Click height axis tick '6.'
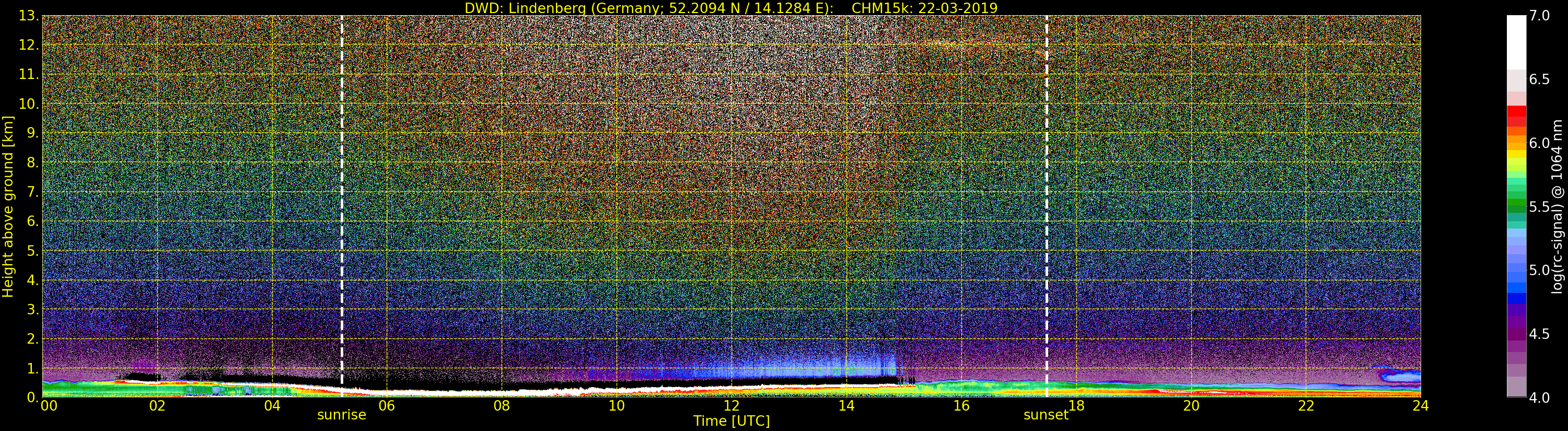The height and width of the screenshot is (431, 1568). click(x=33, y=222)
